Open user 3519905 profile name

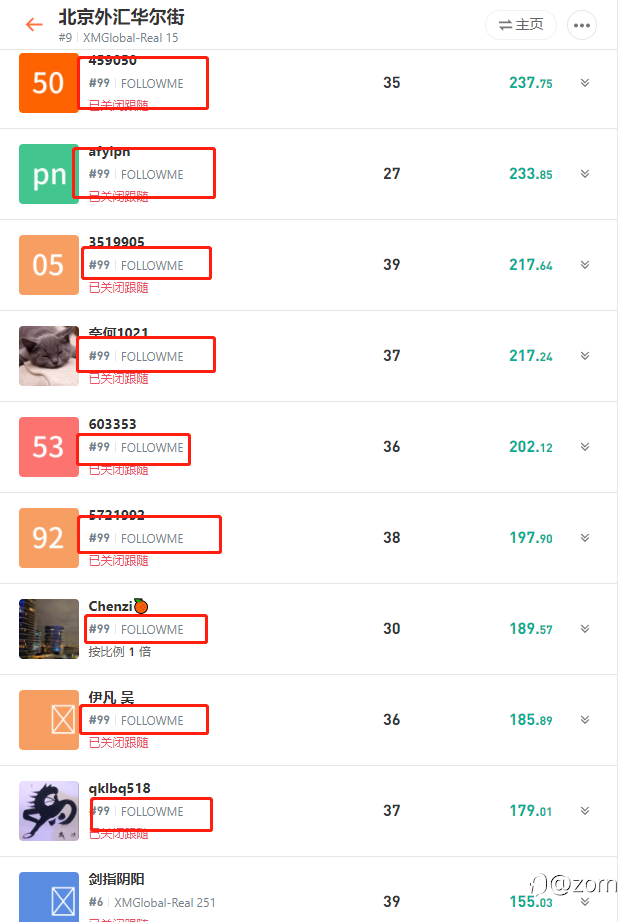click(x=116, y=242)
